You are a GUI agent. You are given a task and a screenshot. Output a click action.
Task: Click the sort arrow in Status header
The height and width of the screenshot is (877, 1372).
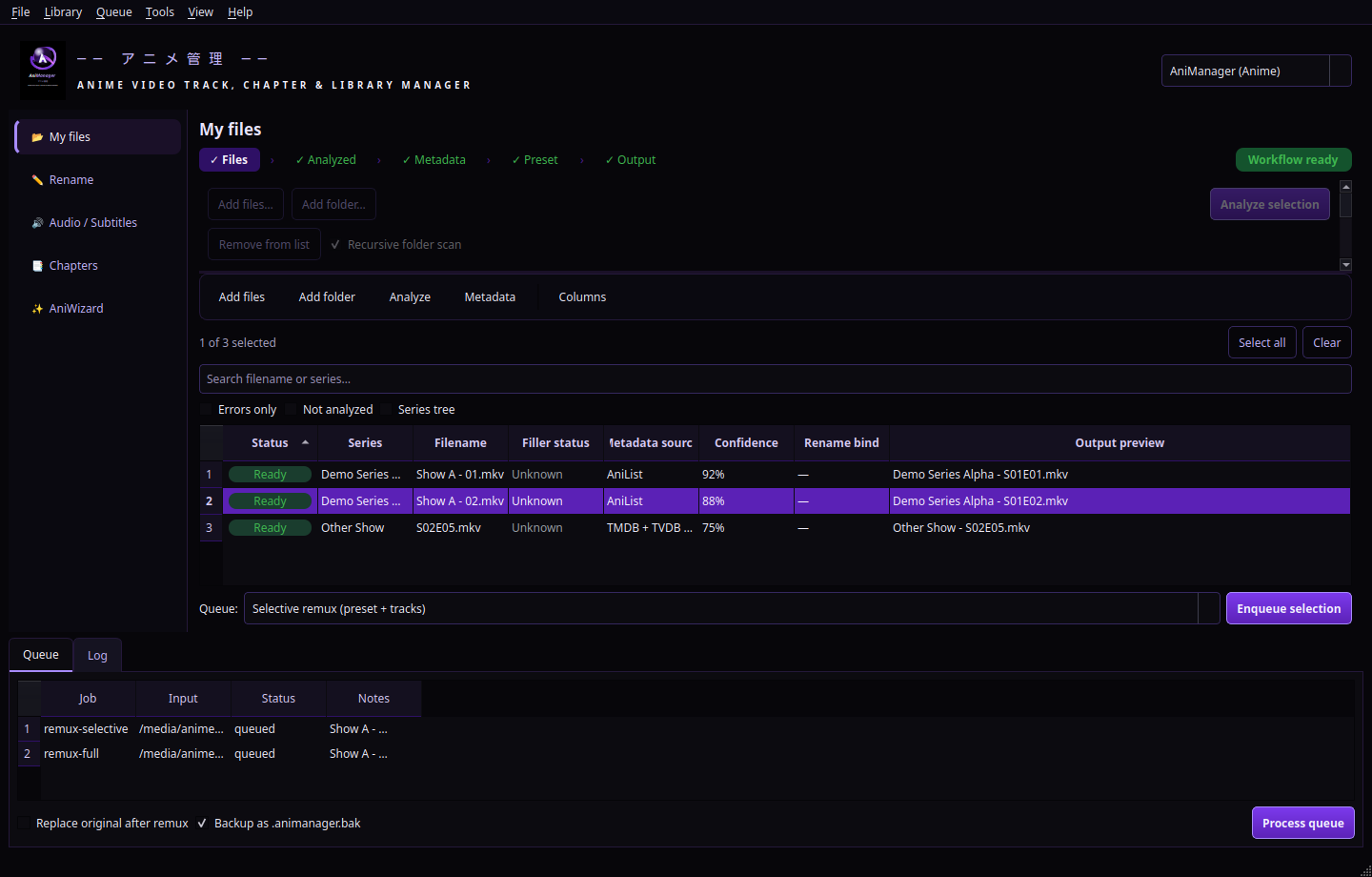click(x=305, y=442)
